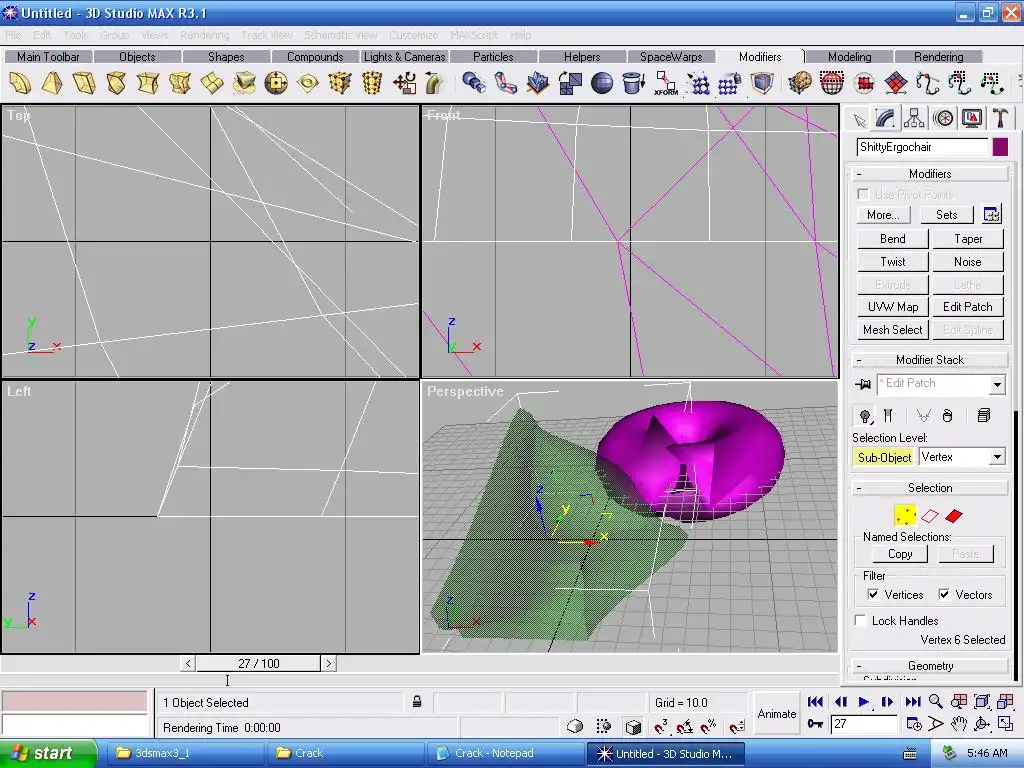Viewport: 1024px width, 768px height.
Task: Click time slider left arrow
Action: (x=188, y=664)
